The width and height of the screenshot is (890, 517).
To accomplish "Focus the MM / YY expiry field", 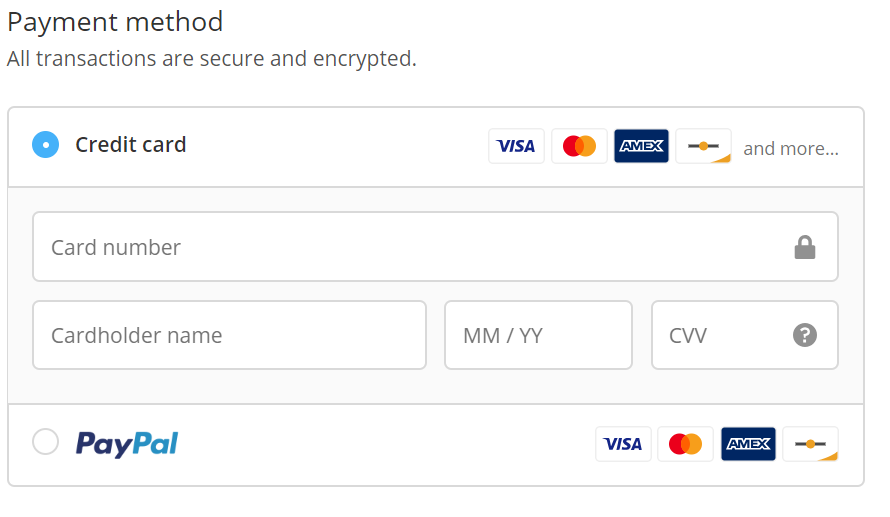I will click(538, 335).
